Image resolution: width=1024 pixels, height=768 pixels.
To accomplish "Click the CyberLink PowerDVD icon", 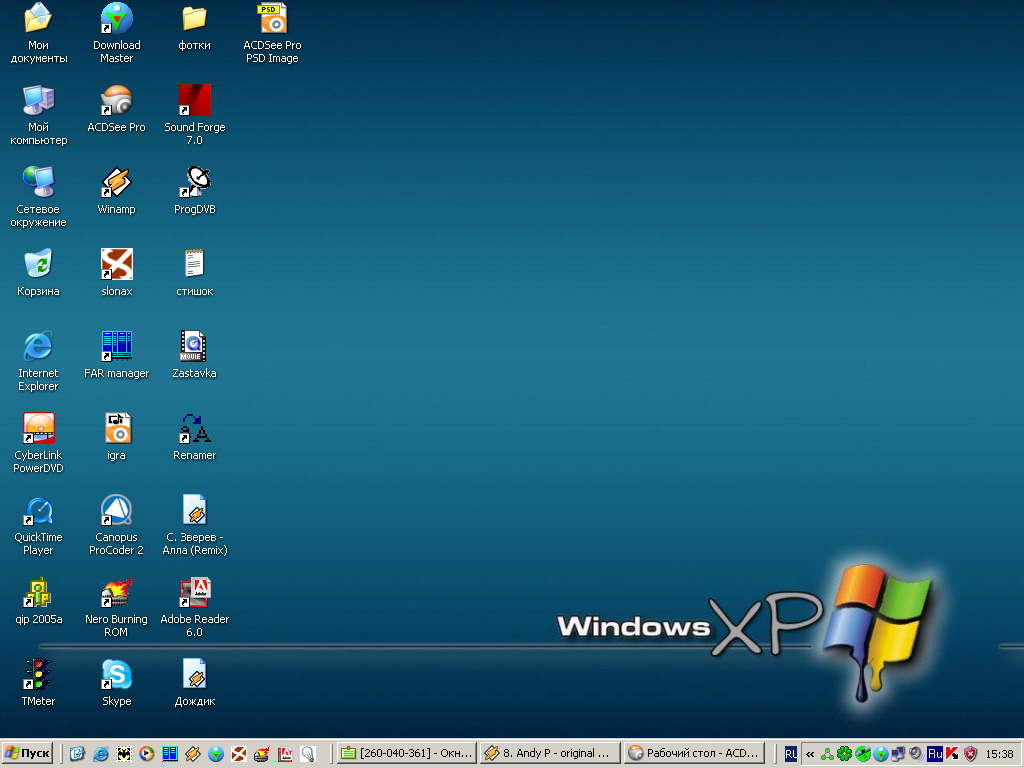I will (x=39, y=429).
